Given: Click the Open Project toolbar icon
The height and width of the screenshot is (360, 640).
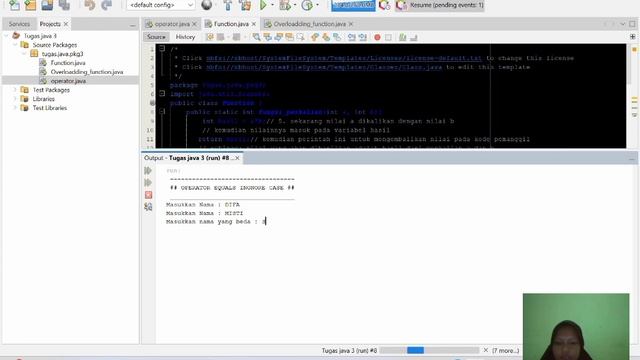Looking at the screenshot, I should coord(47,5).
